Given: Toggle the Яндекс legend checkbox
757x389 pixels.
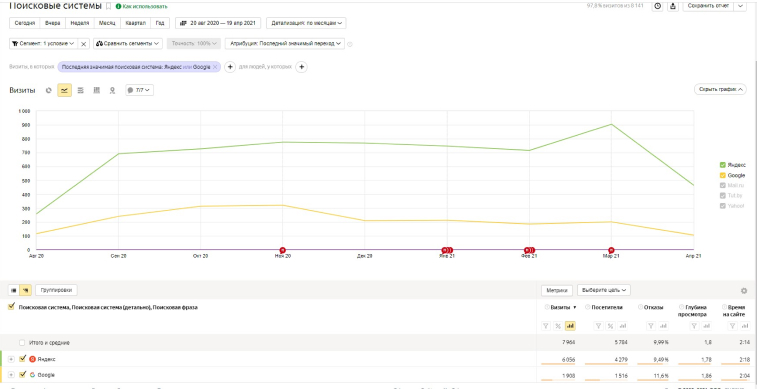Looking at the screenshot, I should [x=722, y=165].
